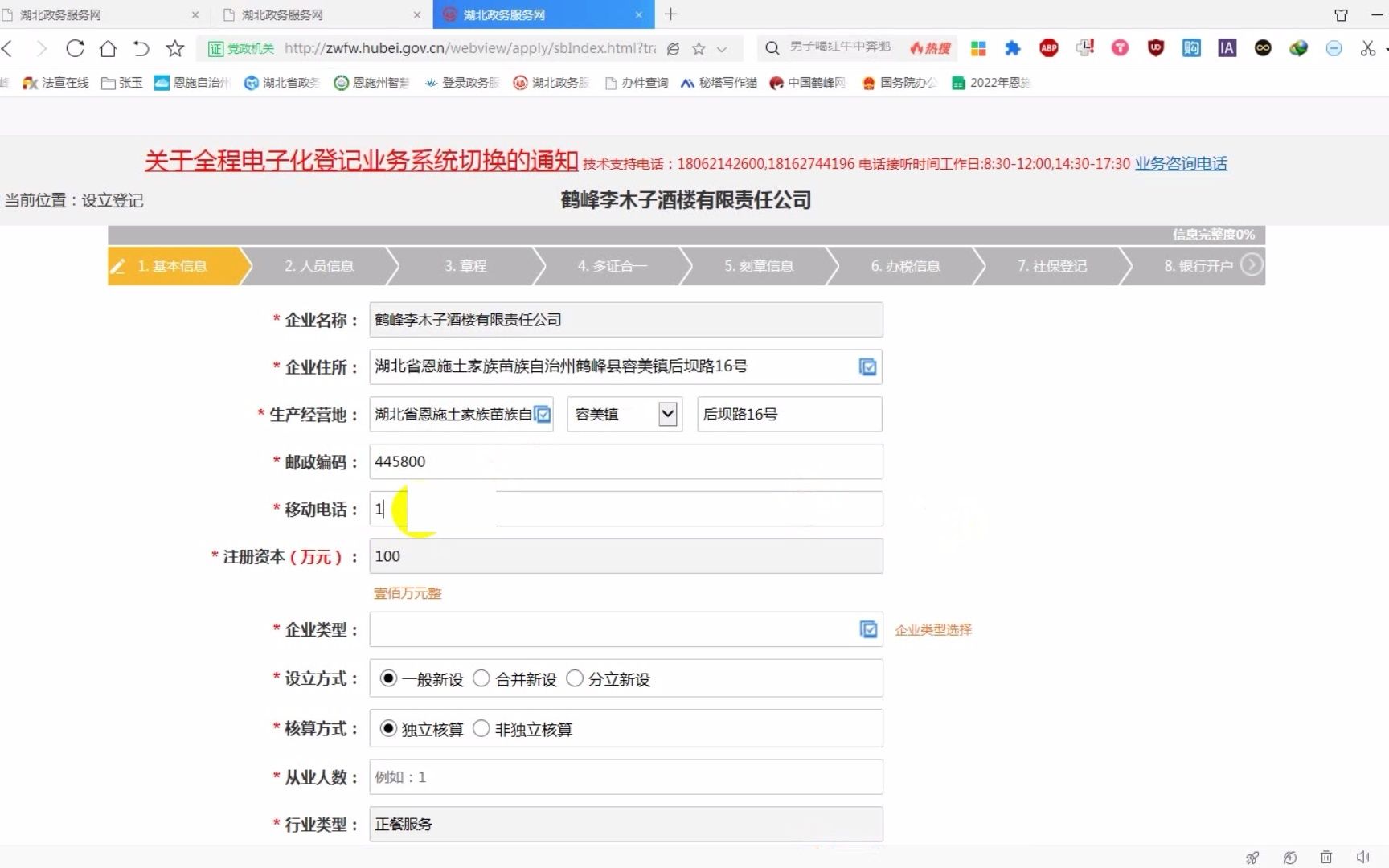Switch to second 湖北政务服务网 browser tab
The width and height of the screenshot is (1389, 868).
322,14
